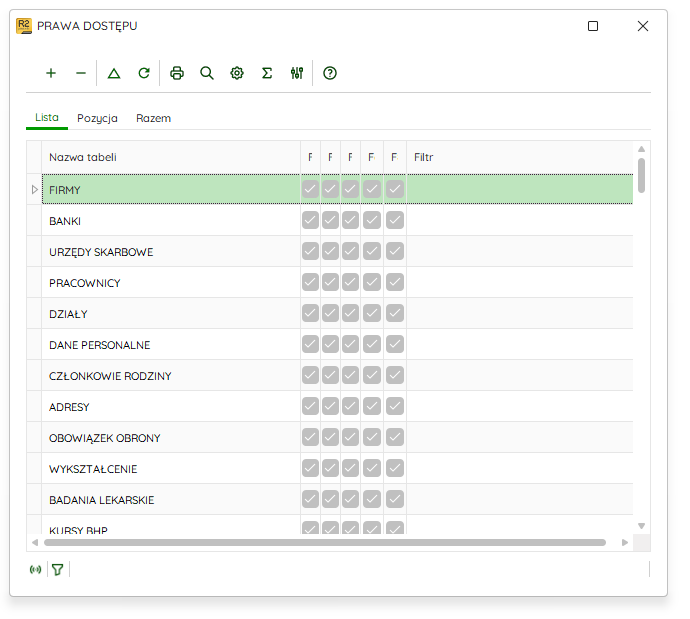Open the Razem tab
Image resolution: width=690 pixels, height=619 pixels.
[x=154, y=118]
